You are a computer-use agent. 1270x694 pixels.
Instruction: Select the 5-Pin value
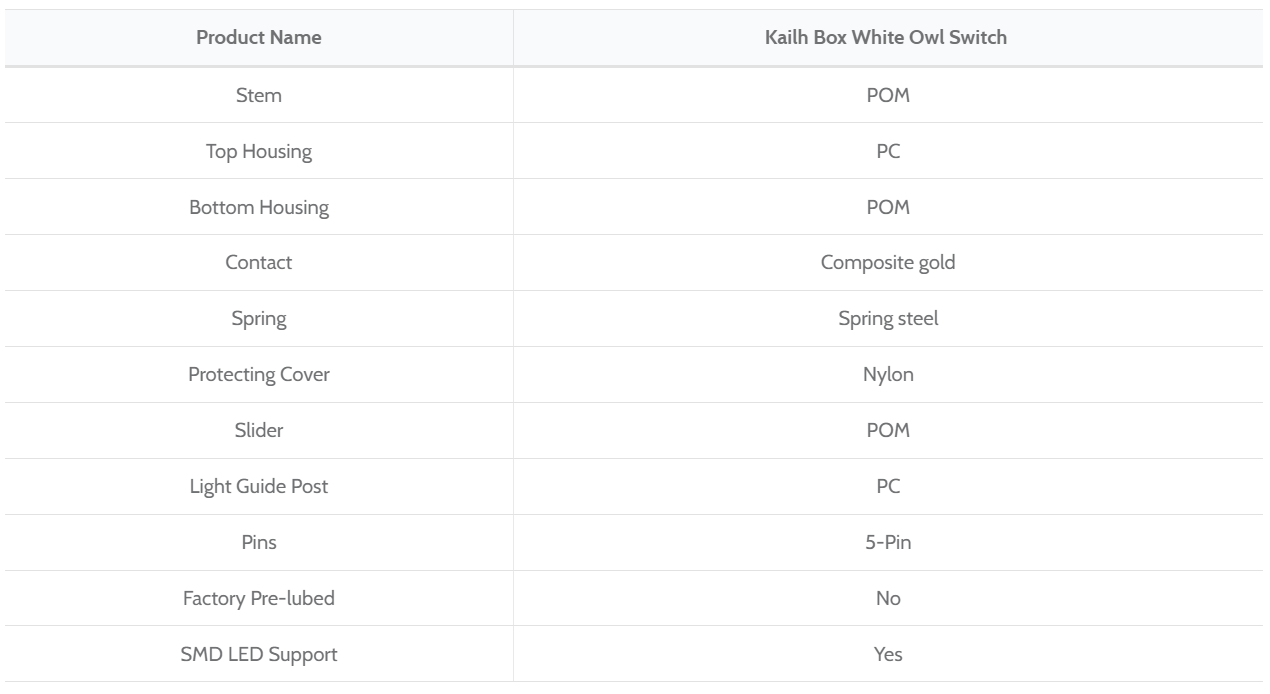click(x=887, y=543)
